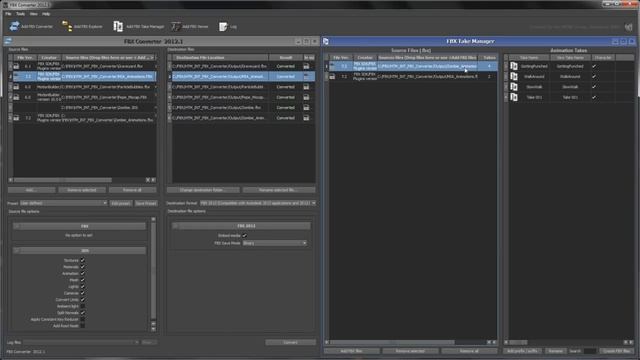Click the take icon for WalkAround
640x360 pixels.
[514, 76]
